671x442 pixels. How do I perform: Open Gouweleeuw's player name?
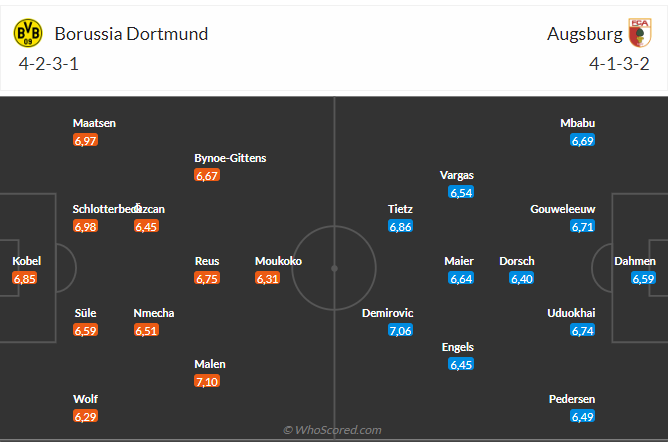click(563, 209)
